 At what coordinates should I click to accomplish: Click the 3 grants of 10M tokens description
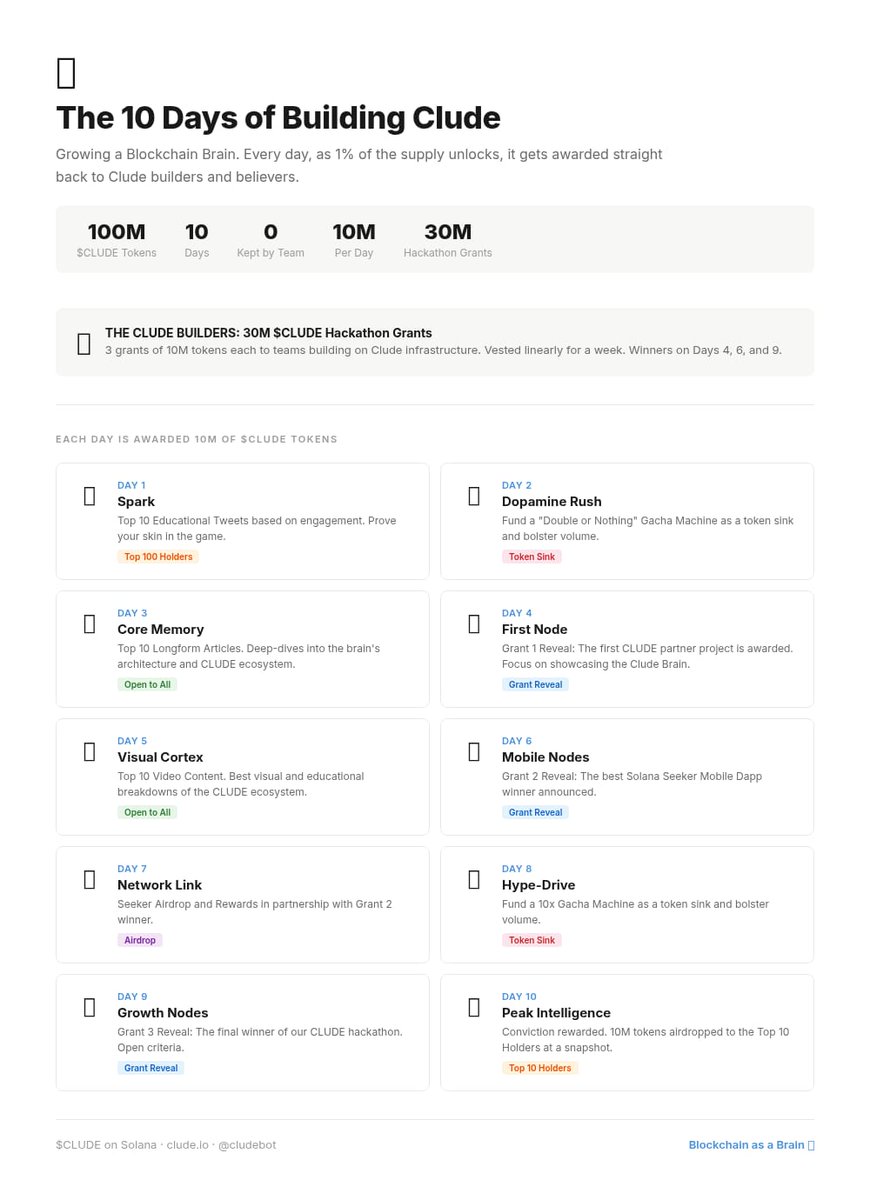[x=443, y=350]
